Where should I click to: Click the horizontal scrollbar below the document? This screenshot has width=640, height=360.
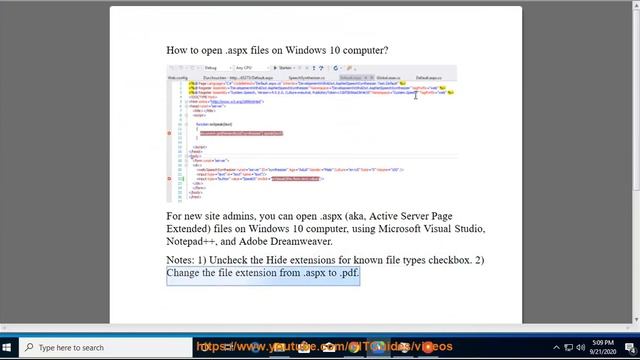tap(316, 327)
